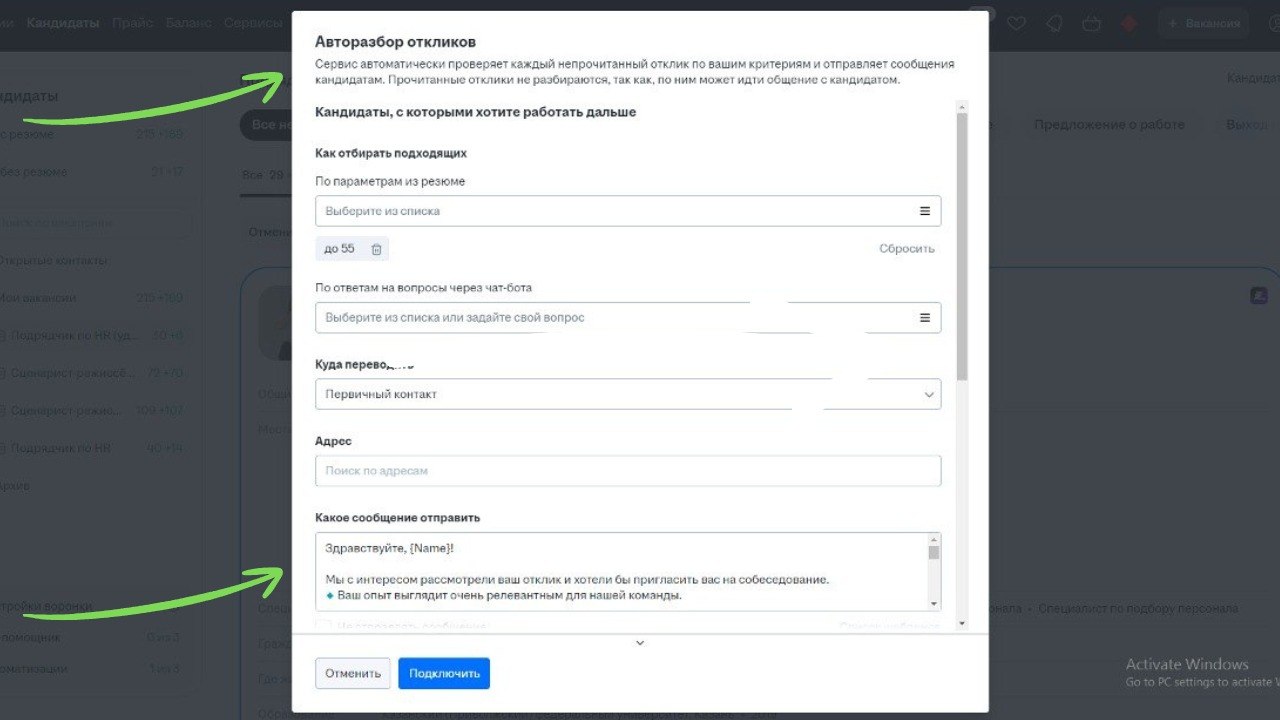The width and height of the screenshot is (1280, 720).
Task: Click purple icon at candidate card corner
Action: pyautogui.click(x=1258, y=296)
